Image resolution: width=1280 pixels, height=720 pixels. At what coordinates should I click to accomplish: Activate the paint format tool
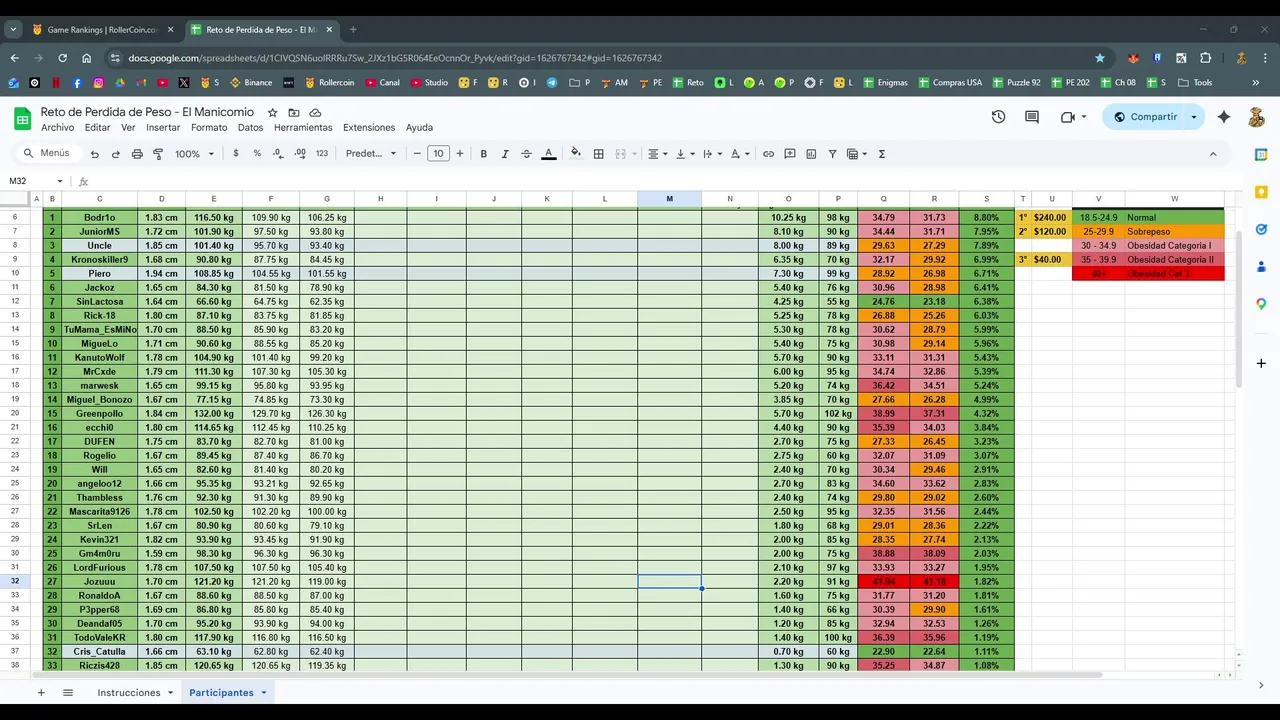pos(158,154)
